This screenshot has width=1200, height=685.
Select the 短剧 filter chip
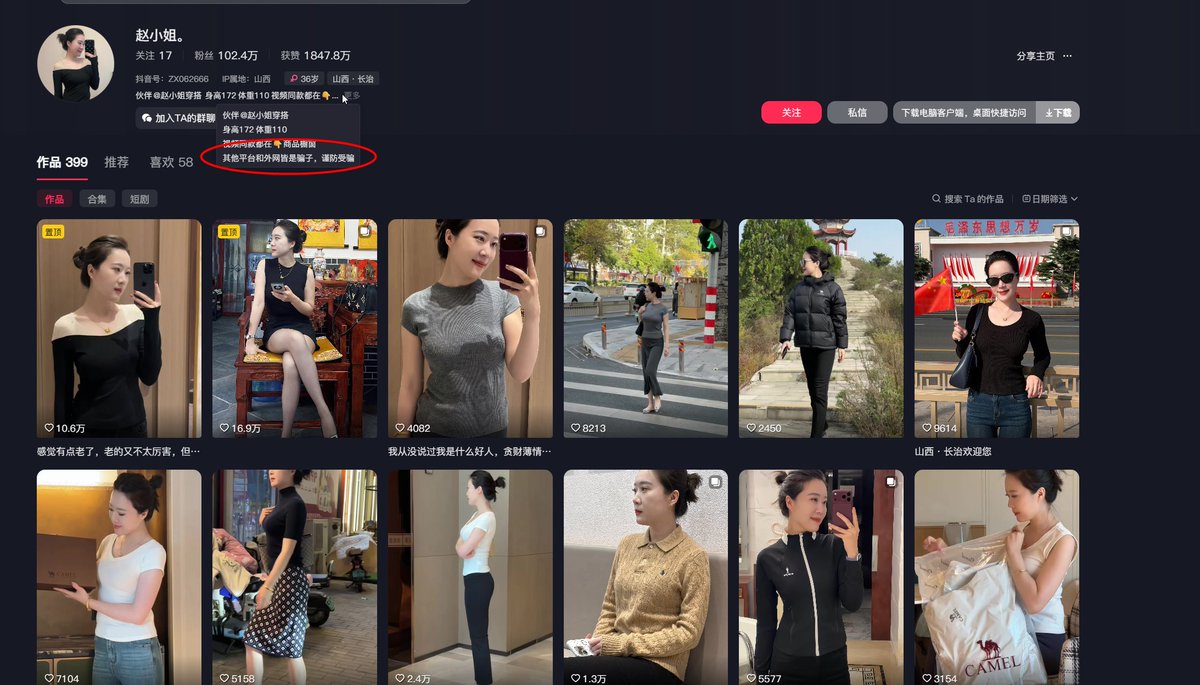140,199
